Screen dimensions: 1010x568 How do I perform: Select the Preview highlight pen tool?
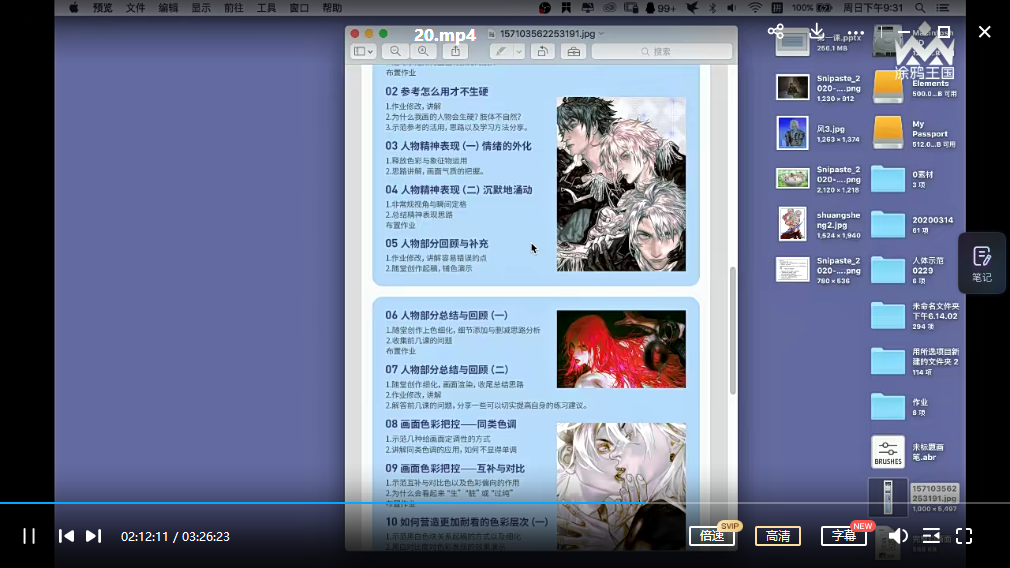pos(500,52)
